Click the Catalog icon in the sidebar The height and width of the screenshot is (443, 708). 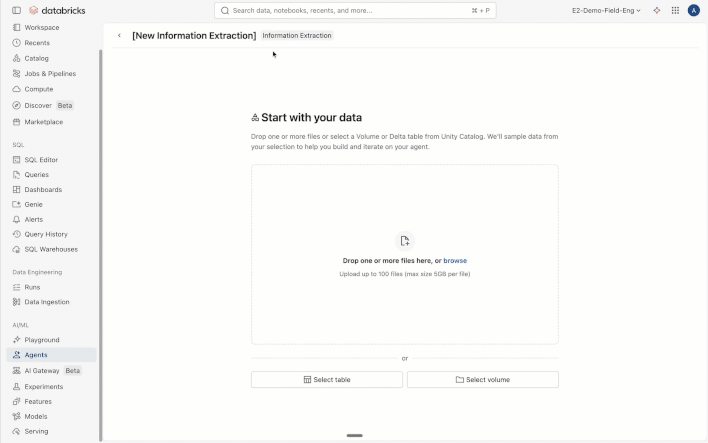coord(17,58)
